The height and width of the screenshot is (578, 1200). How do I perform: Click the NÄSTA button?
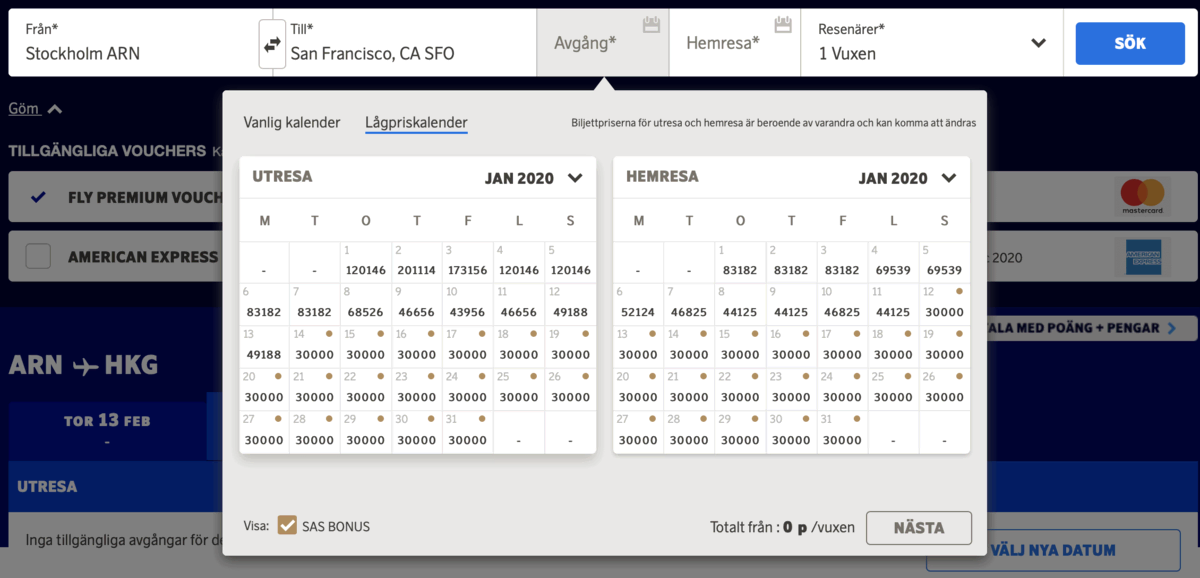pos(918,528)
